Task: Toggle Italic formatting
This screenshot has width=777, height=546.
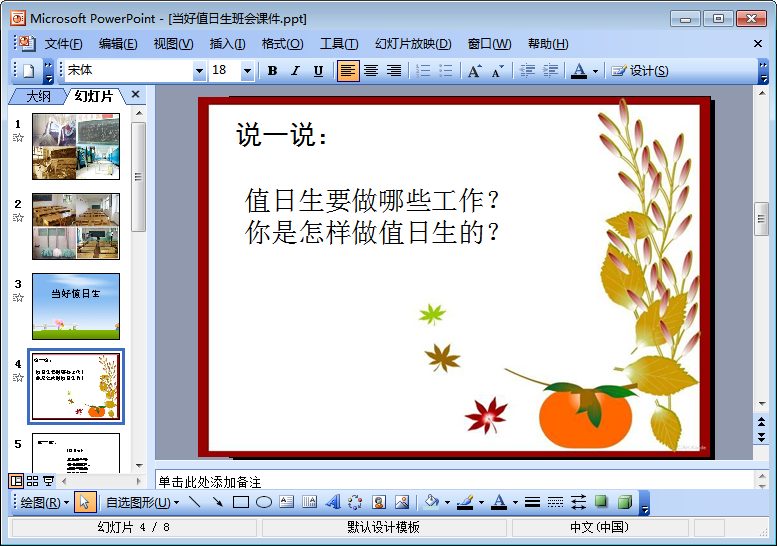Action: 295,71
